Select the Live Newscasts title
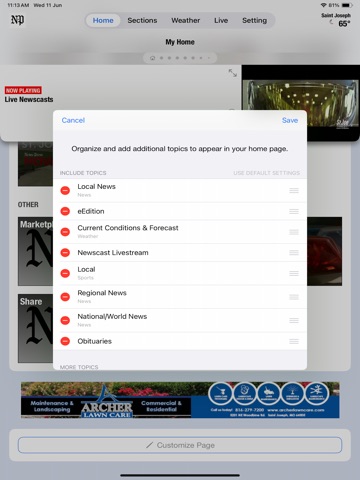The height and width of the screenshot is (480, 360). click(29, 99)
